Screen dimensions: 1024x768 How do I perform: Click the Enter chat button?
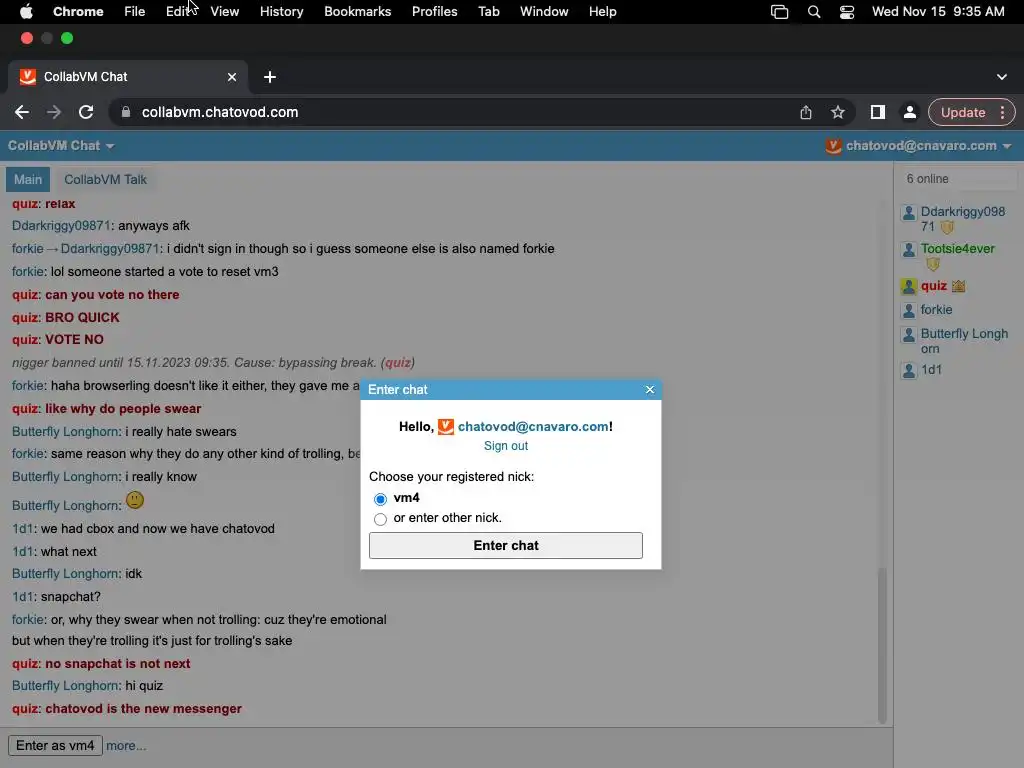pyautogui.click(x=505, y=545)
